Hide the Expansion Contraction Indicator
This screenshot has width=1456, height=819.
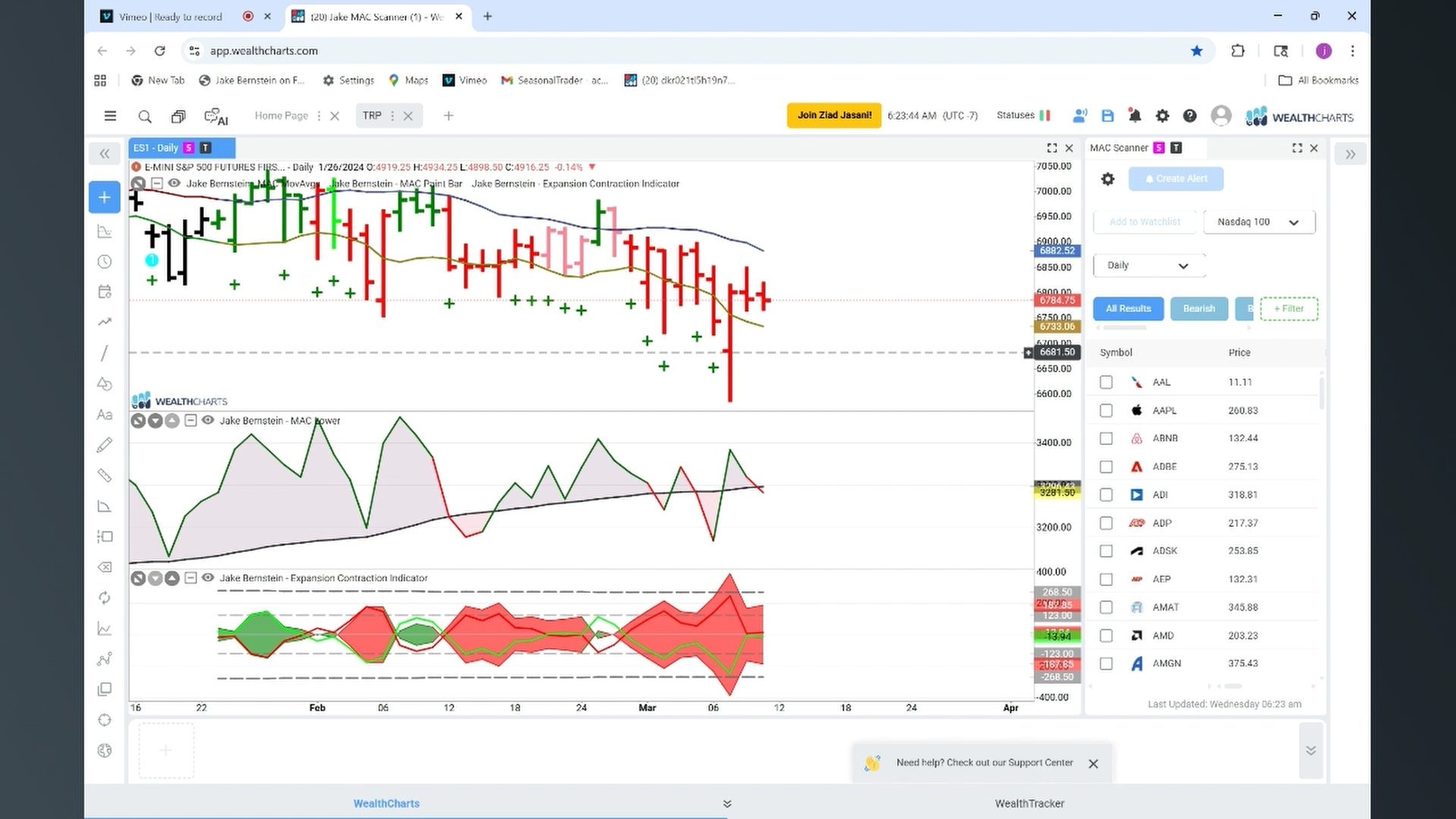(x=208, y=578)
